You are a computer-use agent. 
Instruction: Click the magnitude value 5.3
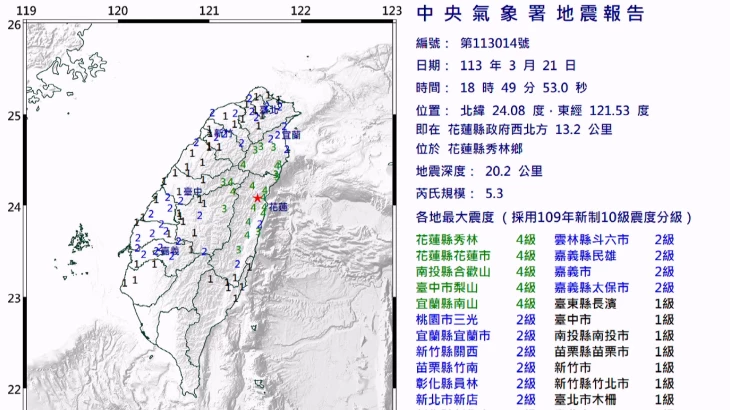pos(494,193)
